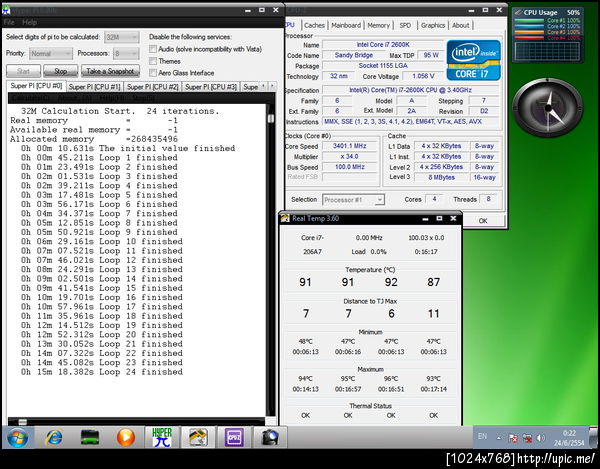Screen dimensions: 600x469
Task: Click the Super PI output vertical scrollbar
Action: (271, 260)
